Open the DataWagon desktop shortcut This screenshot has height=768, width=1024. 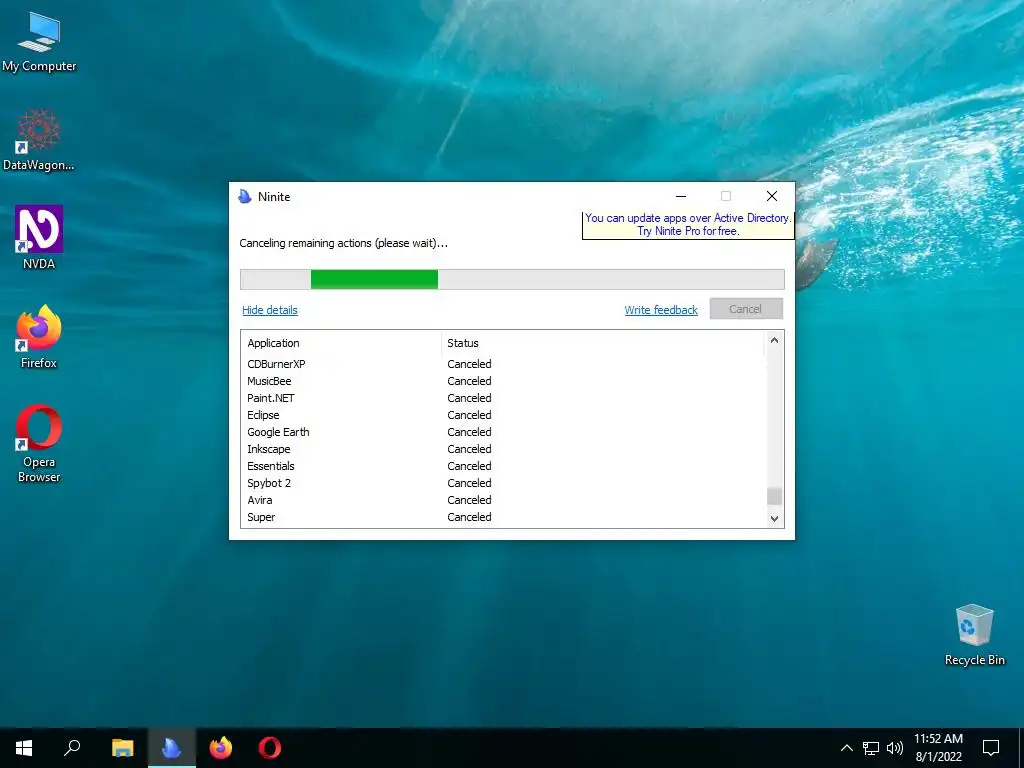click(39, 140)
